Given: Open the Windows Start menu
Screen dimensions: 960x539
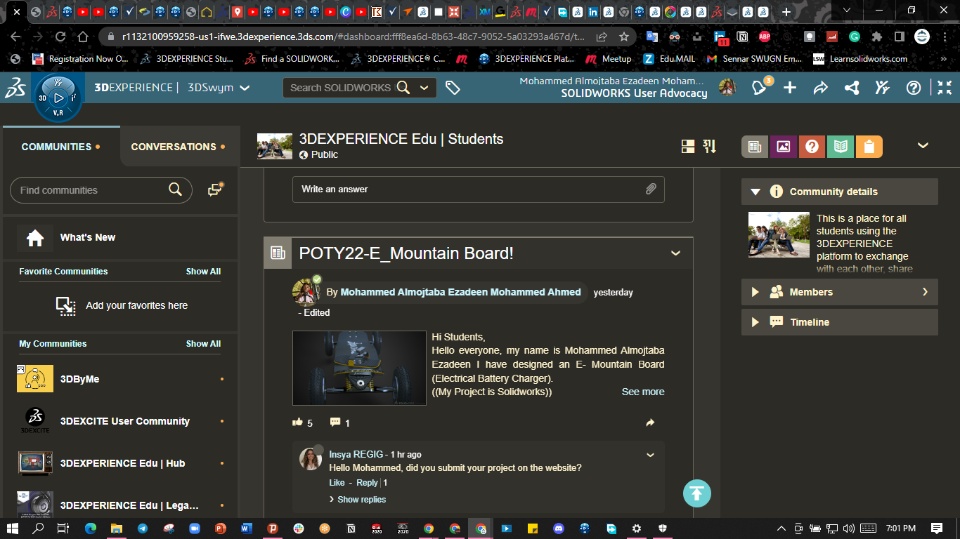Looking at the screenshot, I should coord(12,528).
